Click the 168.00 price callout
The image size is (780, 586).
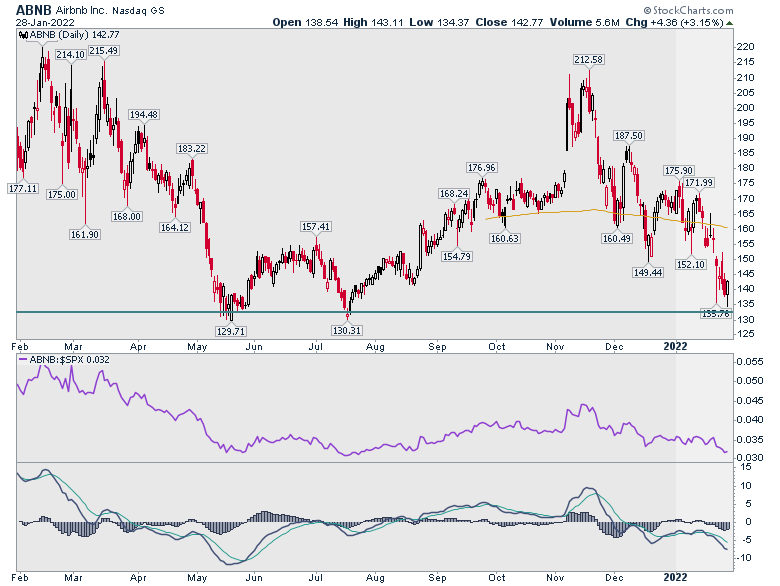point(126,216)
